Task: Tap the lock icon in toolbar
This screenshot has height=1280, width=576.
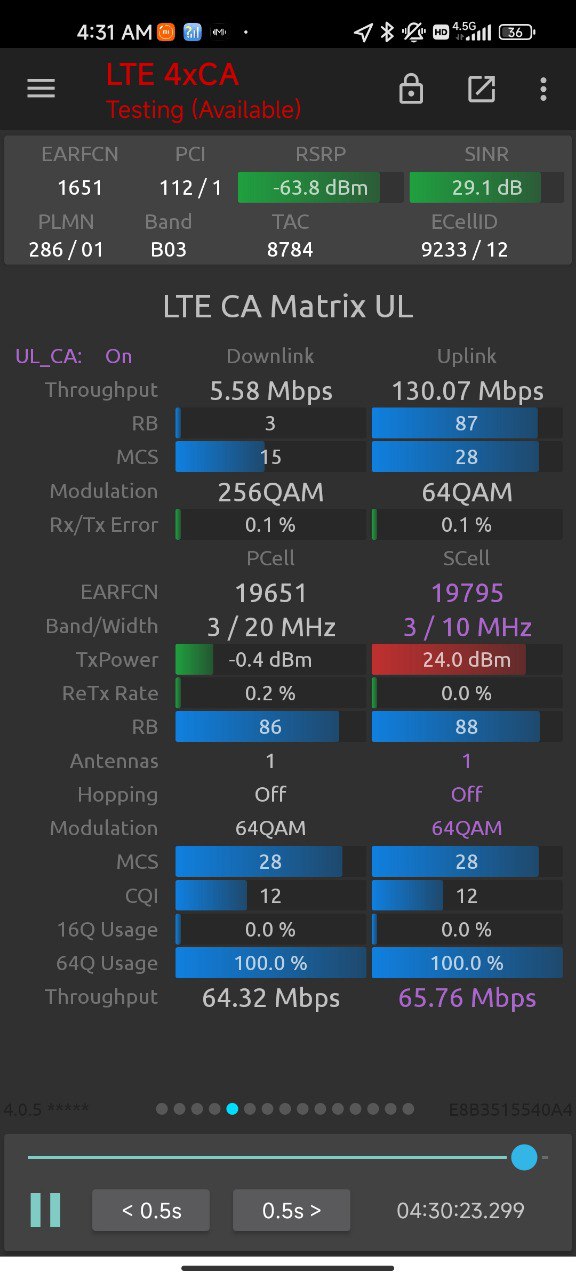Action: pyautogui.click(x=410, y=89)
